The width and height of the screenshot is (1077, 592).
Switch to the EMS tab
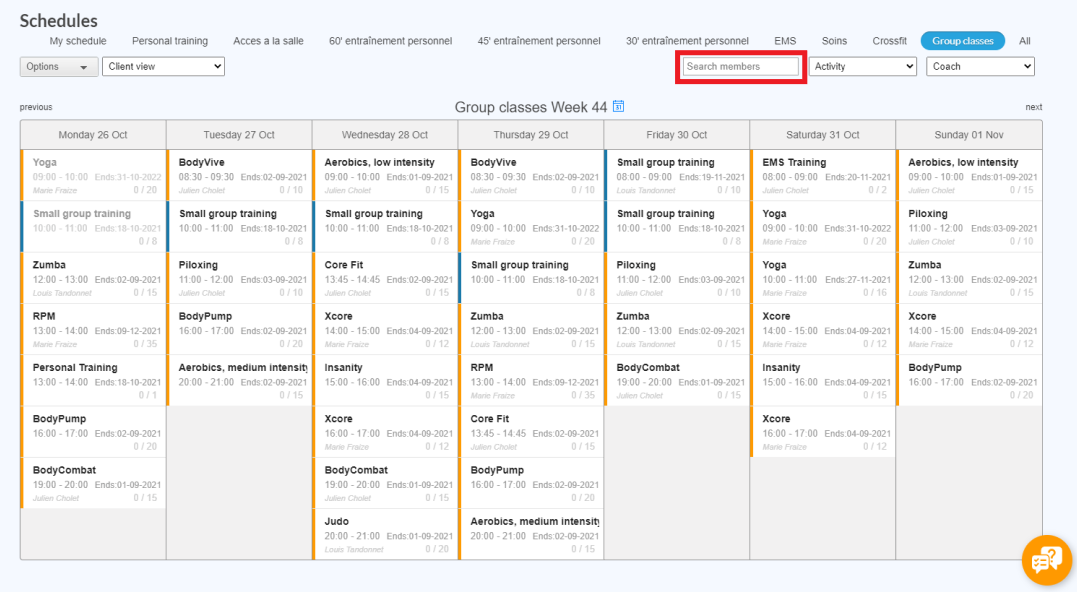(785, 41)
